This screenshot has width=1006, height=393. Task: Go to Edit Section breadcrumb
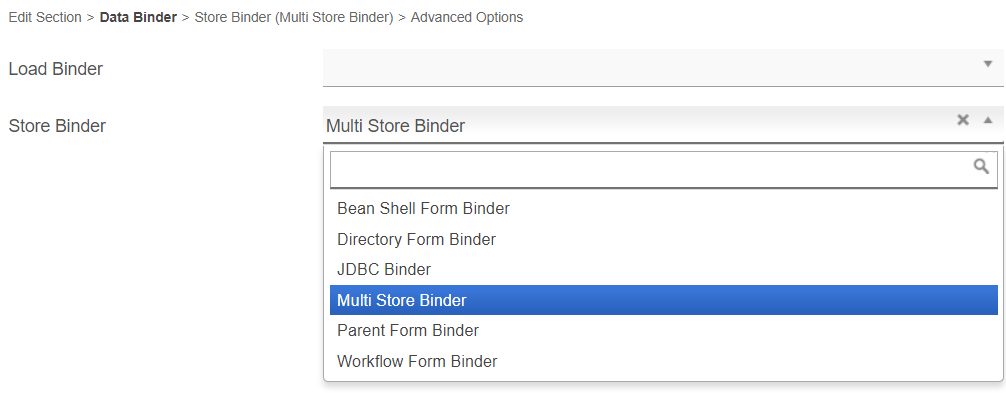coord(45,17)
